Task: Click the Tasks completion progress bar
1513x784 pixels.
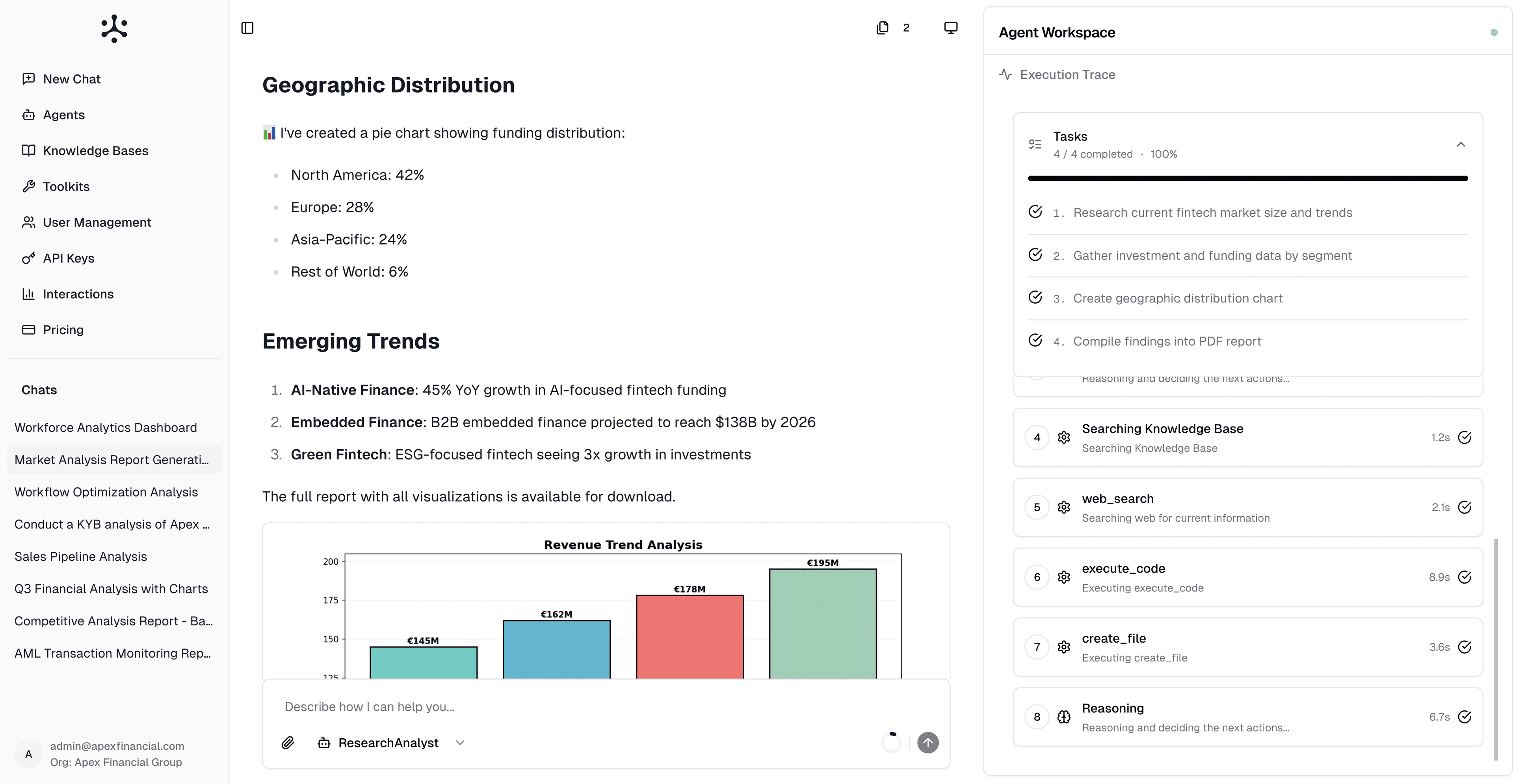Action: [x=1247, y=178]
